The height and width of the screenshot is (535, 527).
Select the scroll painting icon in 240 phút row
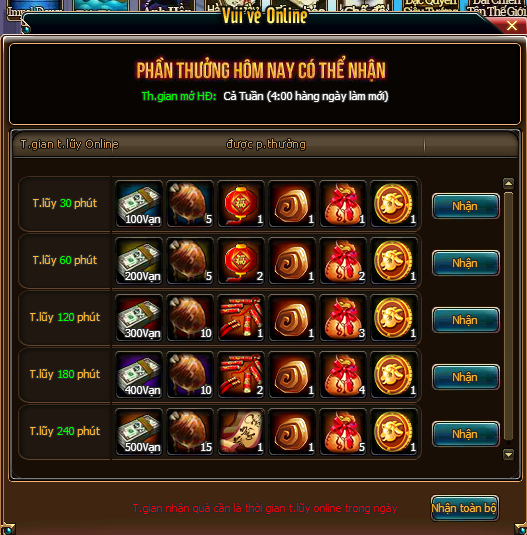241,432
